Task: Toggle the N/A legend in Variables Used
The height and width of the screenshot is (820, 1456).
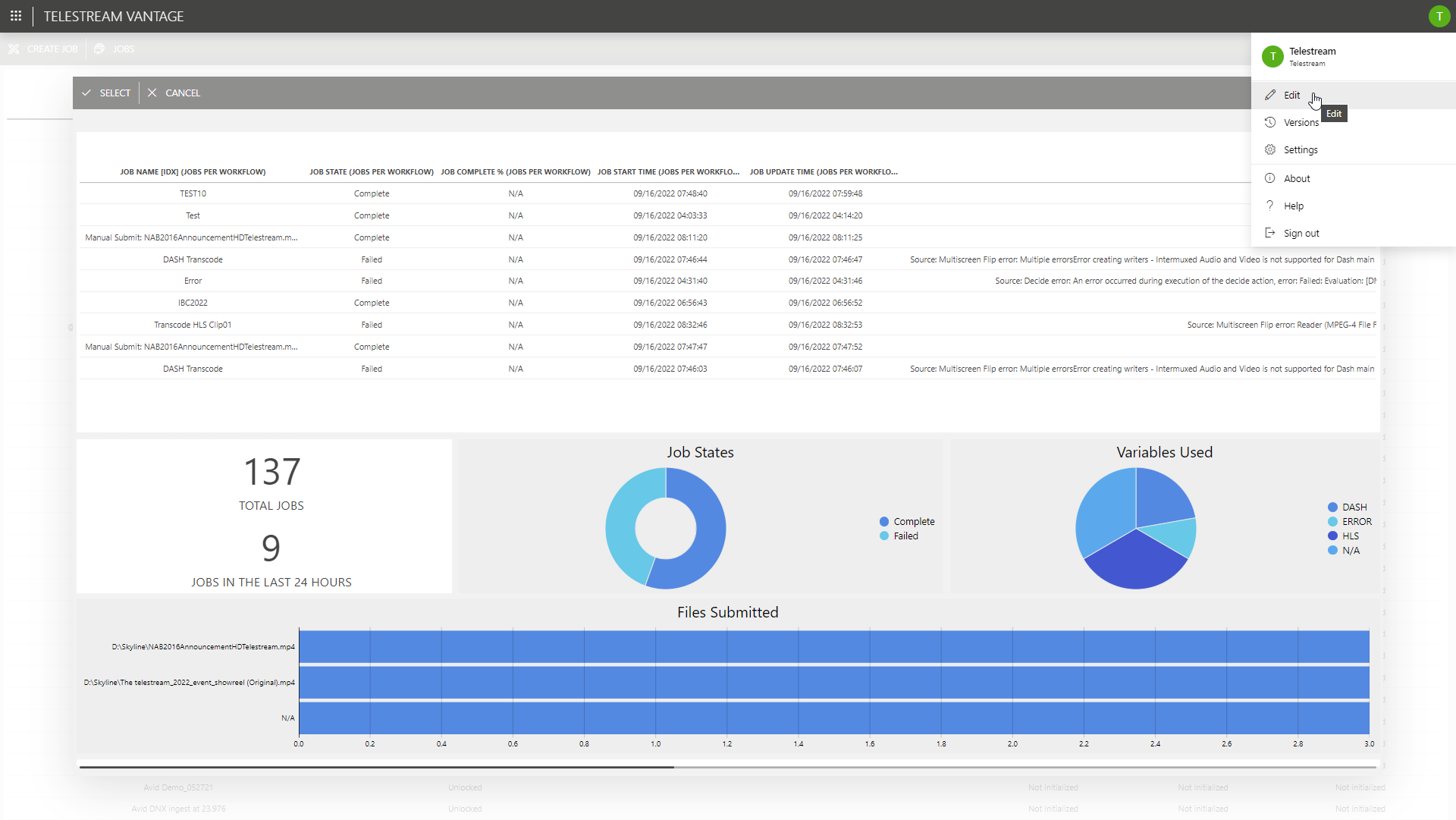Action: [1344, 551]
